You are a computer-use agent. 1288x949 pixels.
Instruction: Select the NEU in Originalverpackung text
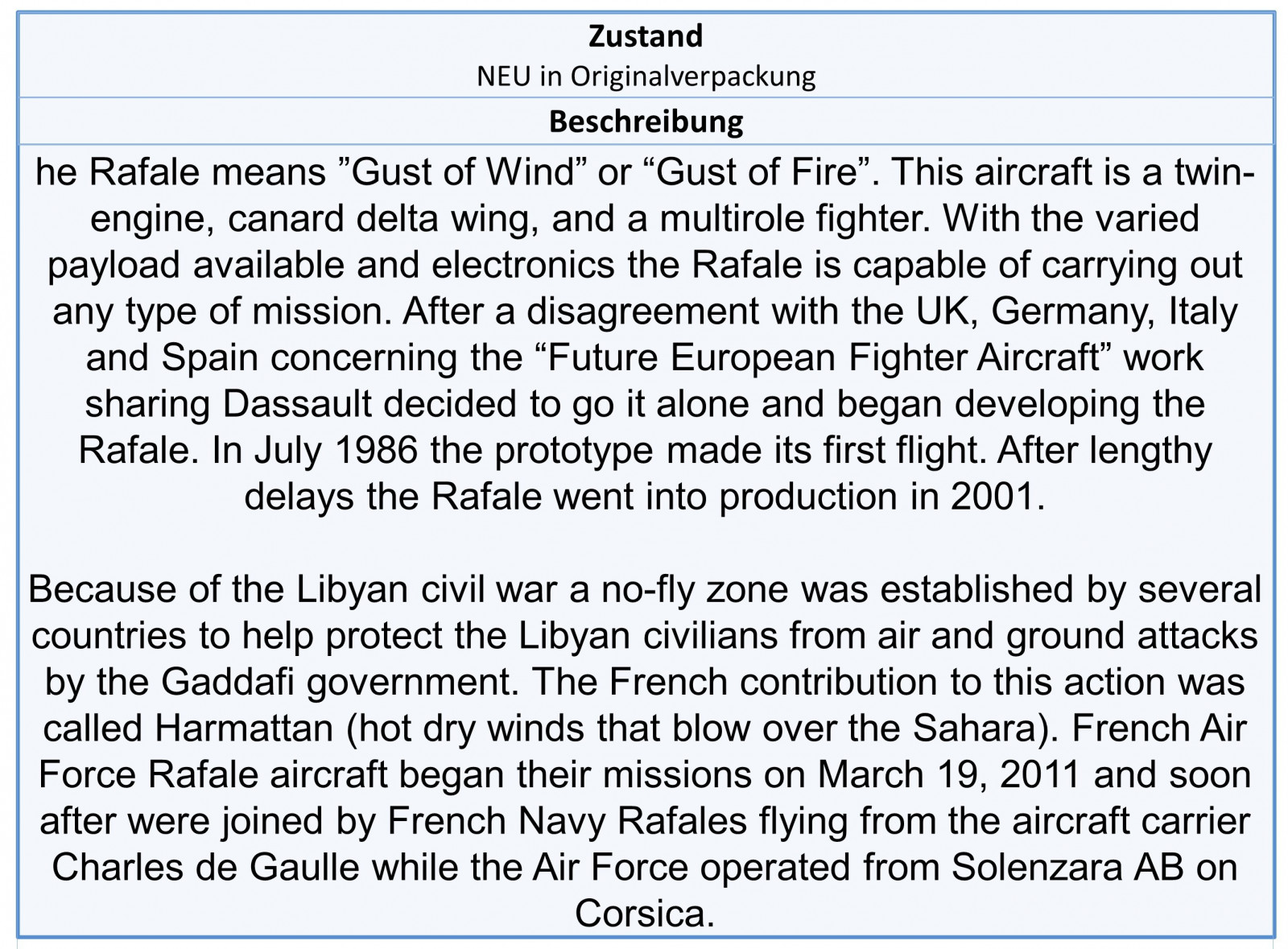(x=646, y=76)
